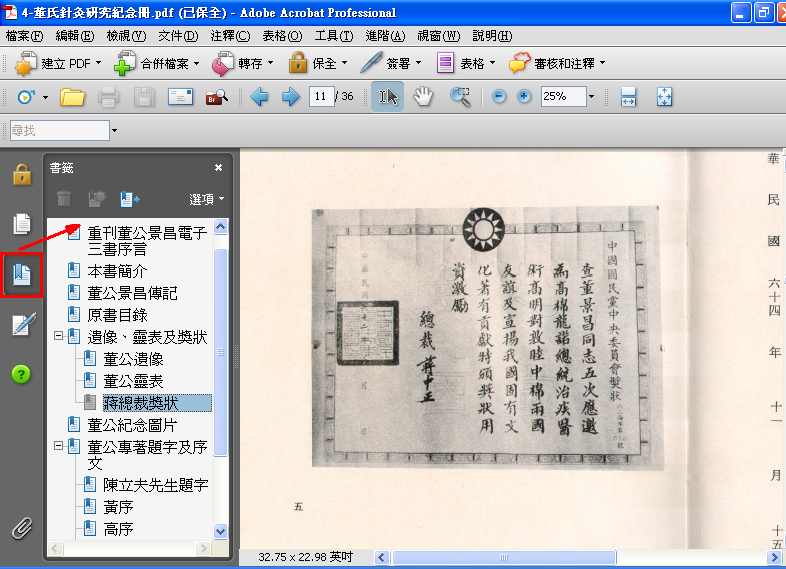Click the 尋找 find text field

[60, 130]
